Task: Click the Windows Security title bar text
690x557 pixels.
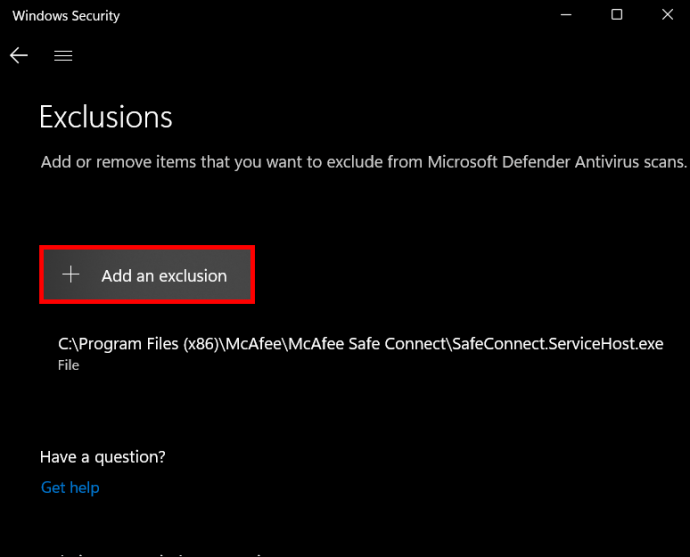Action: point(66,16)
